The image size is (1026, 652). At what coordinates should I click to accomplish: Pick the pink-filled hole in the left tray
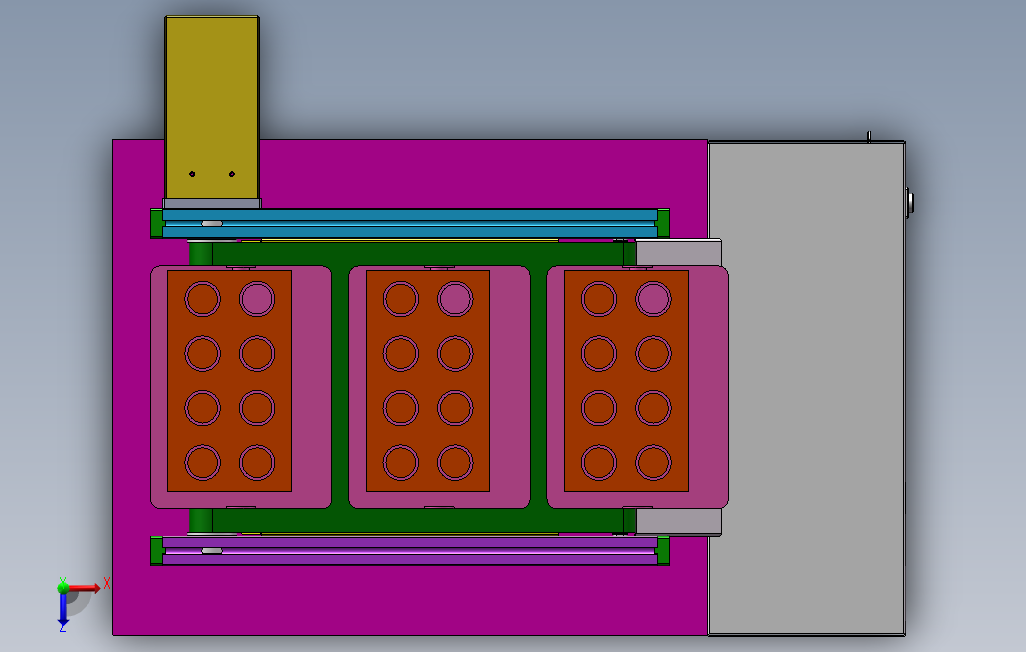[257, 299]
